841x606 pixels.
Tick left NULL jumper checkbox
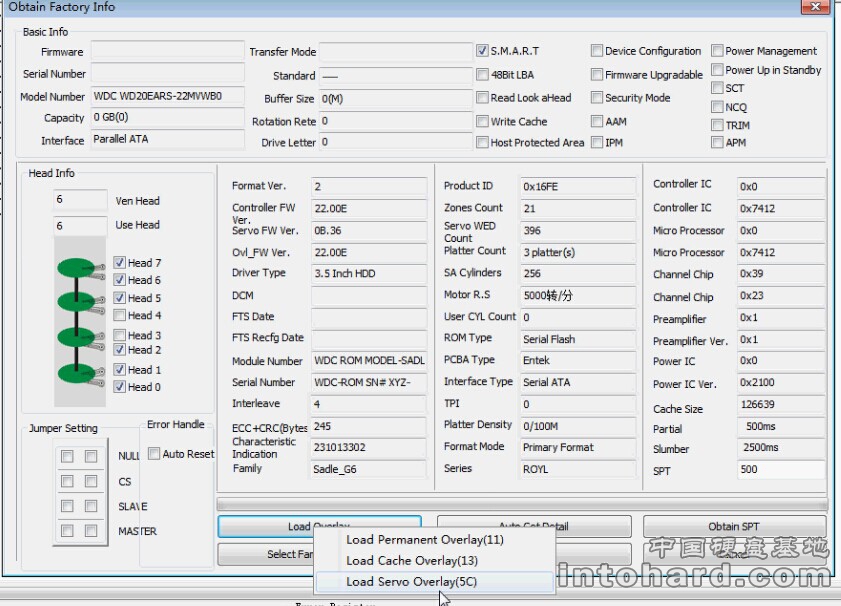[67, 456]
